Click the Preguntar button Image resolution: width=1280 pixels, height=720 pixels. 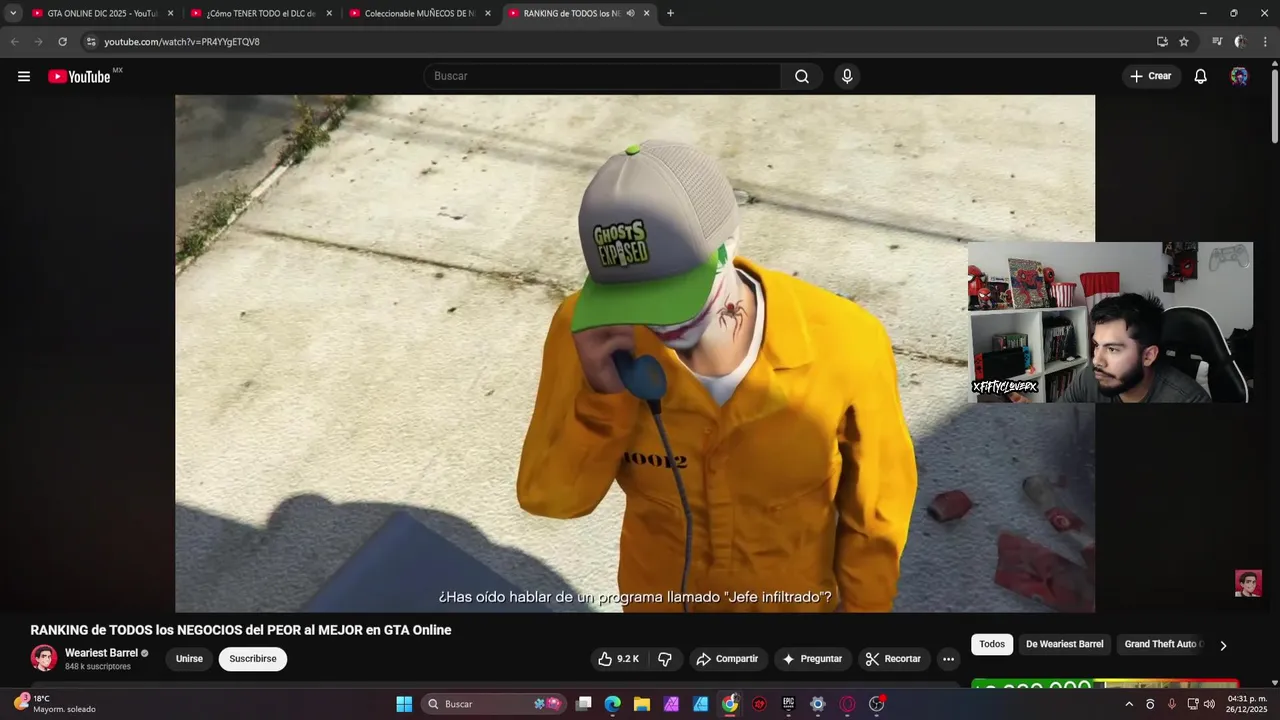coord(812,659)
